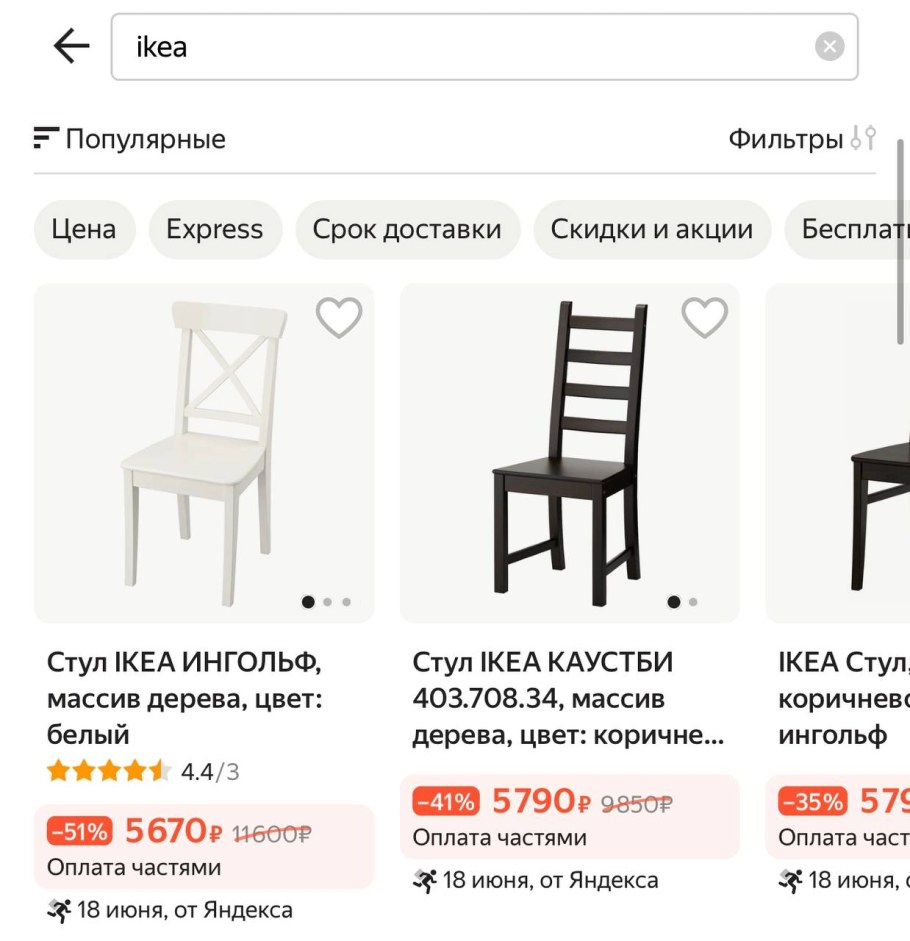
Task: Add the white ИНГОЛЬФ chair to favorites
Action: pos(338,317)
